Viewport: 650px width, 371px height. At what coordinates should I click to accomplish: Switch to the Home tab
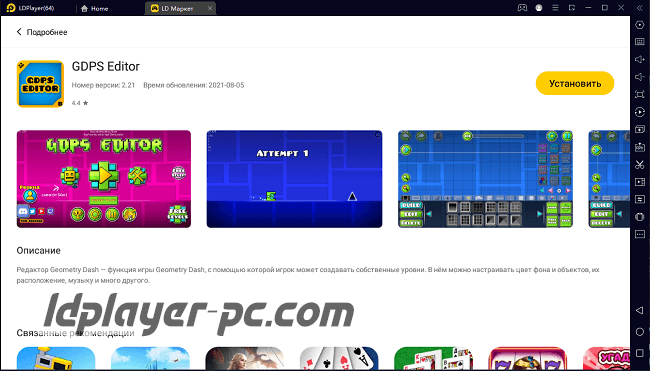(x=95, y=8)
